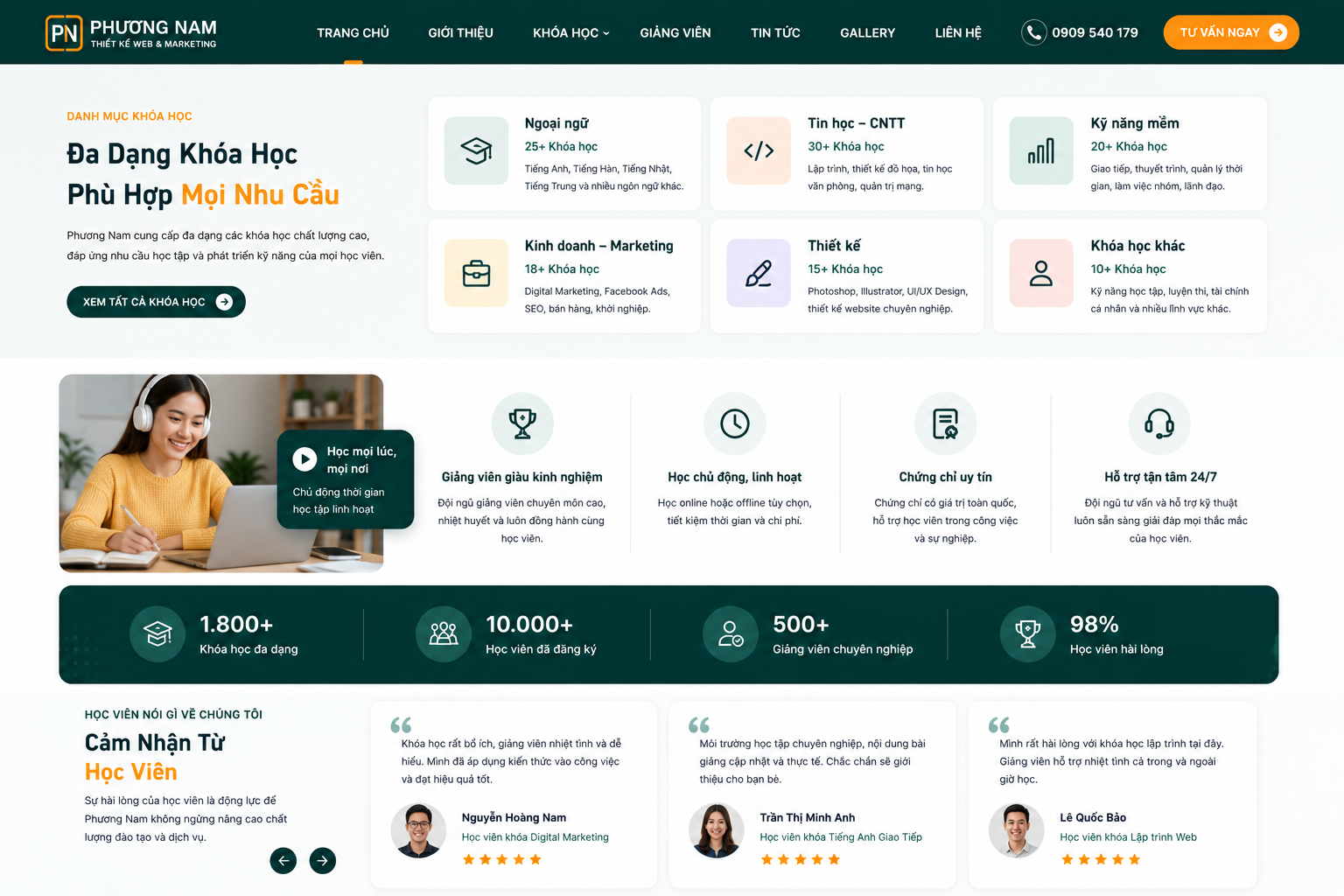This screenshot has height=896, width=1344.
Task: Open the Thiết kế category title
Action: coord(834,246)
